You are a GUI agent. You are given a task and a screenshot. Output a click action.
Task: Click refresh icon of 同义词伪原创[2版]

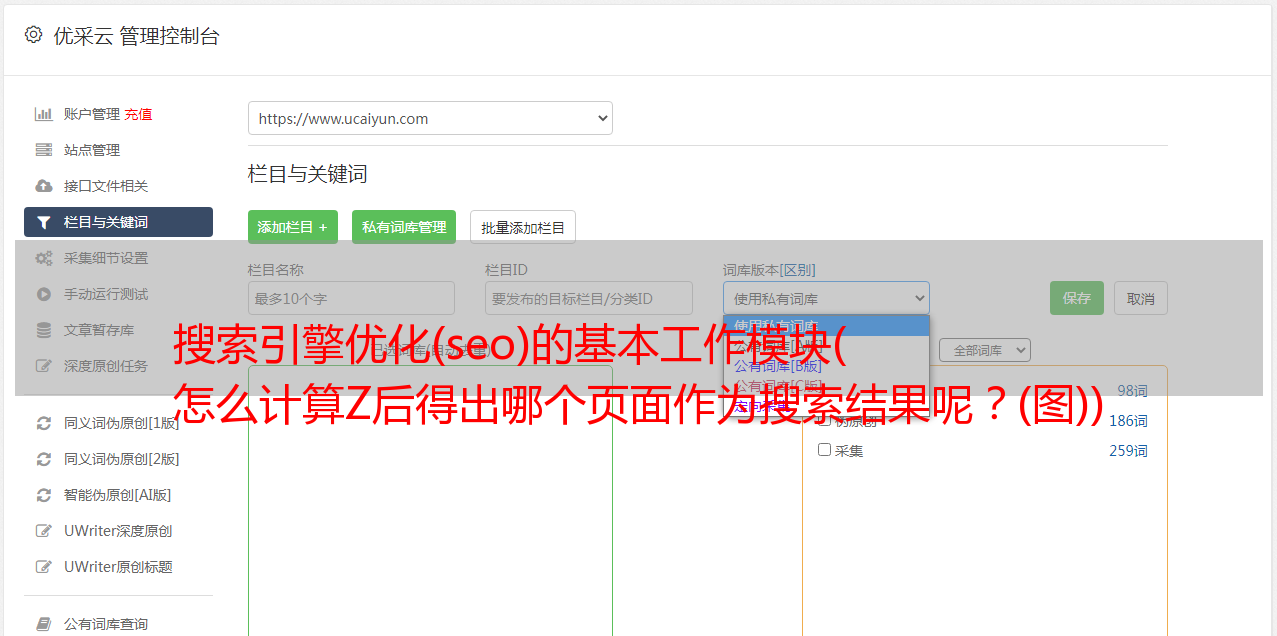pyautogui.click(x=44, y=459)
